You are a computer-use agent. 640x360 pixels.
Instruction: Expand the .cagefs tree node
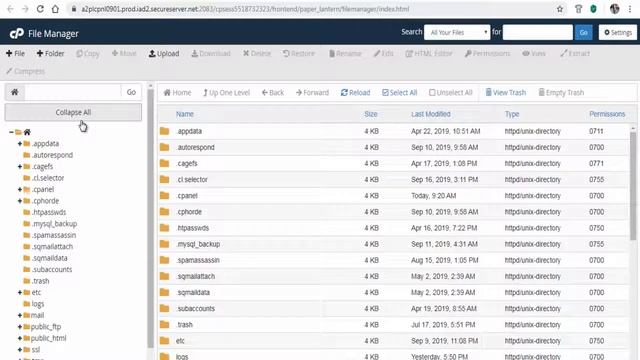pos(20,167)
